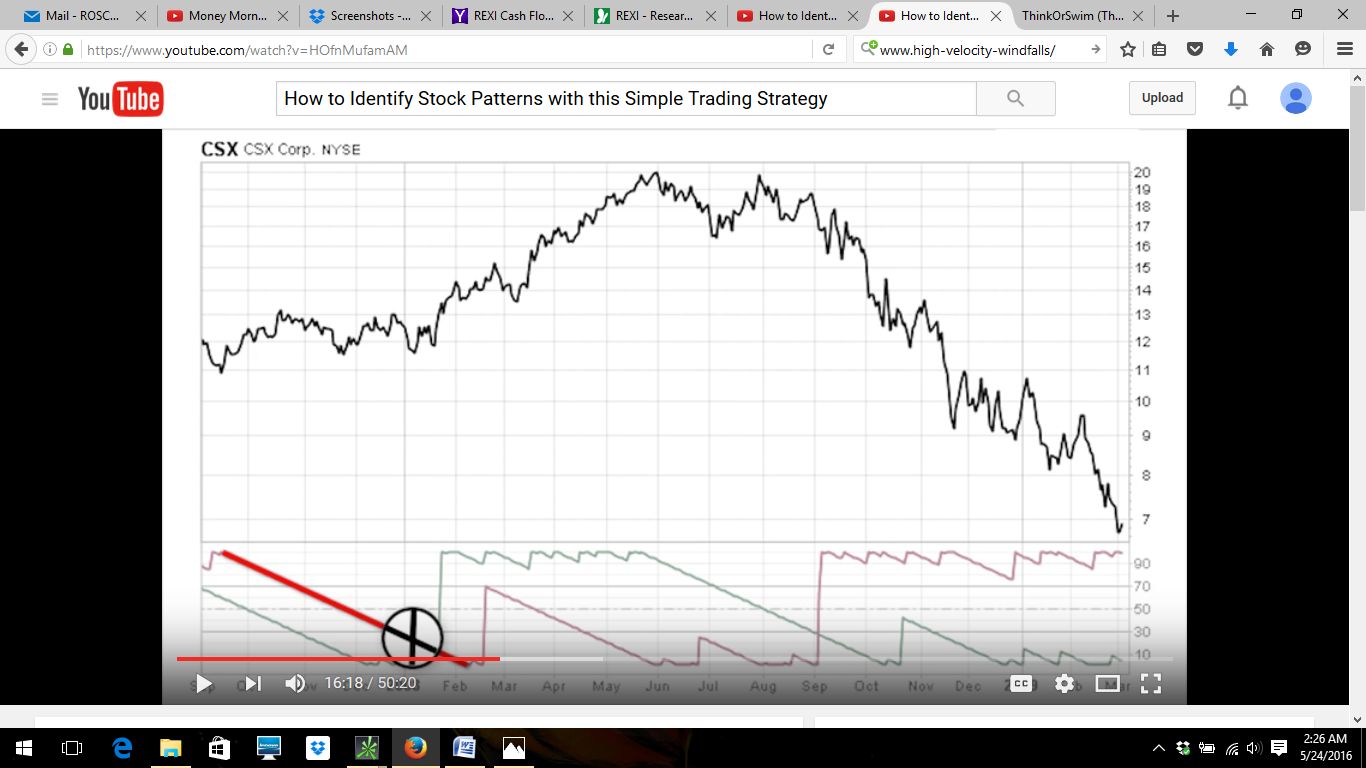The image size is (1366, 768).
Task: Open the YouTube guide hamburger menu
Action: click(x=50, y=99)
